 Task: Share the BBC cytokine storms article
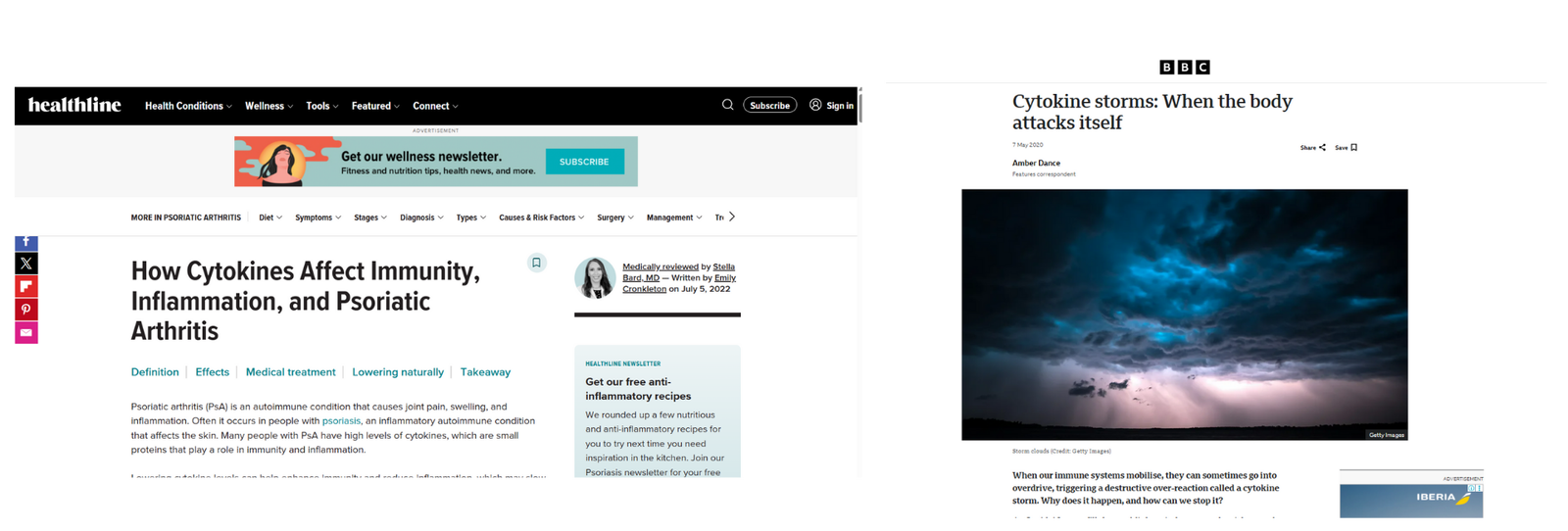pyautogui.click(x=1312, y=148)
